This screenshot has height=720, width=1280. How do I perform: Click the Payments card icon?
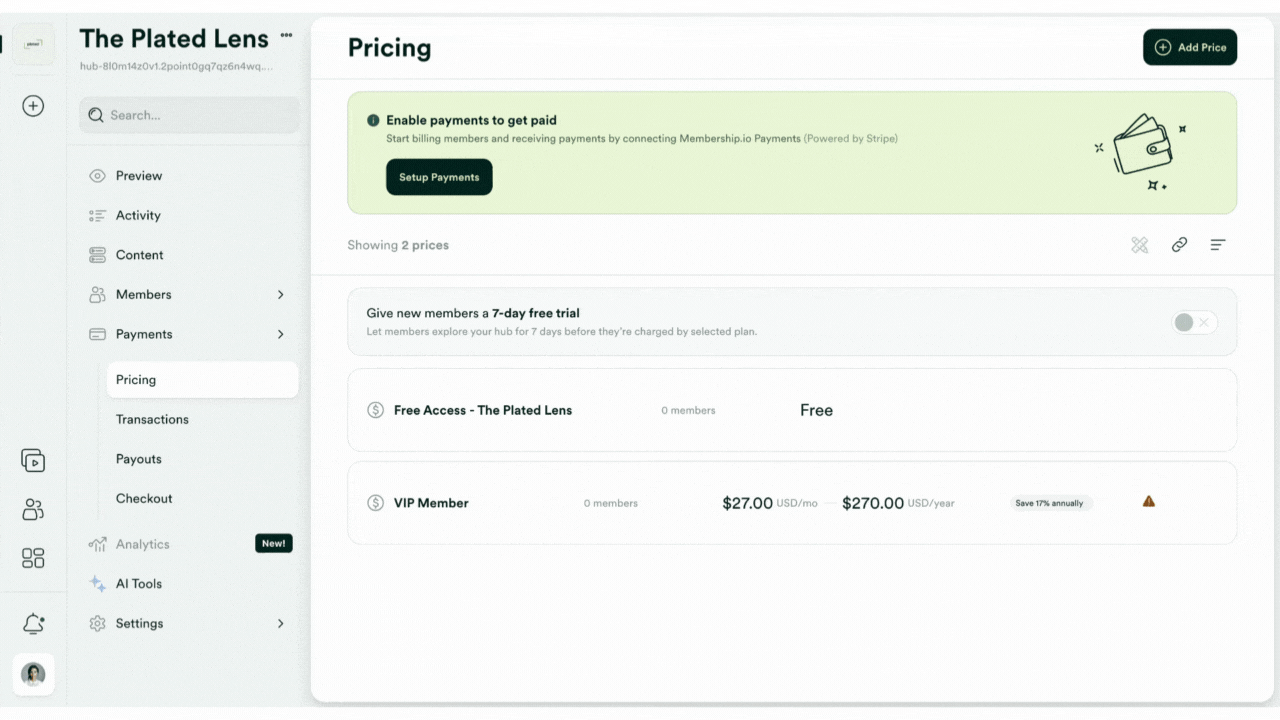97,334
